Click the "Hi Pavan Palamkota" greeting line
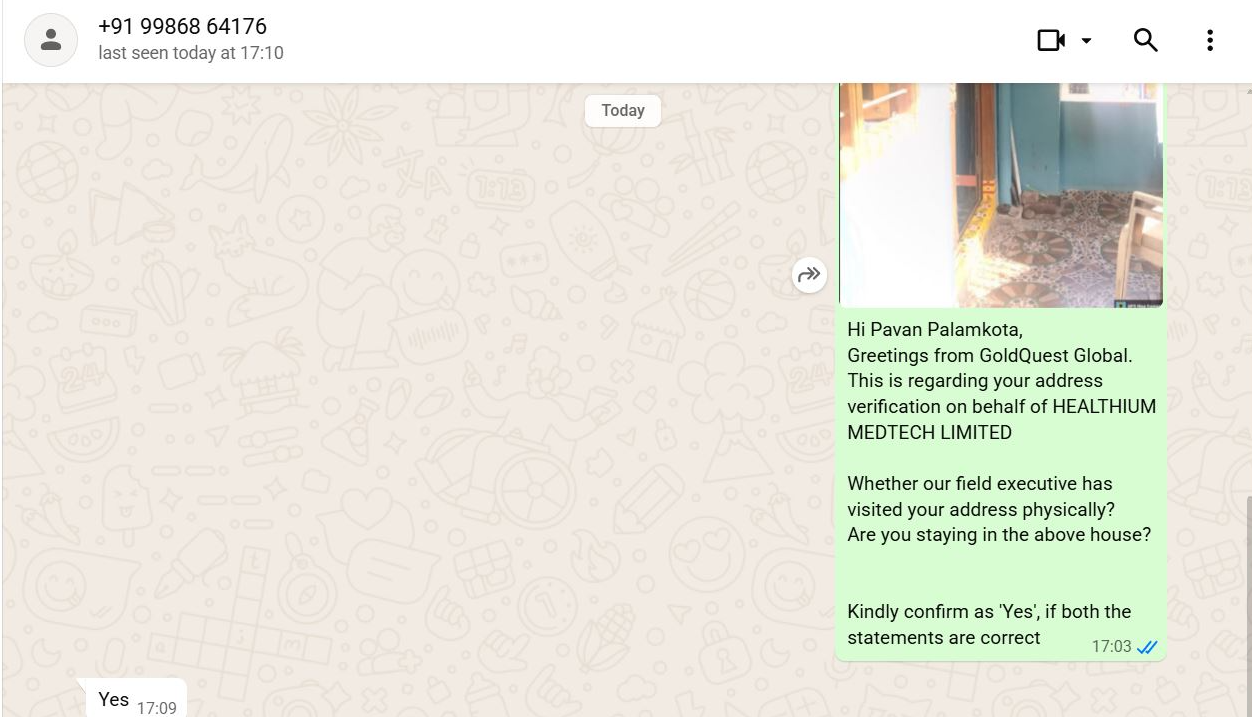The width and height of the screenshot is (1252, 717). coord(935,329)
